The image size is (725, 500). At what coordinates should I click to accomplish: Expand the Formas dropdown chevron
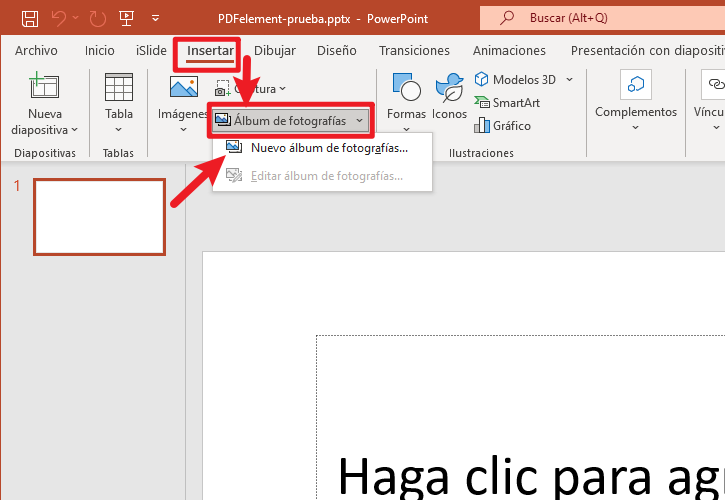click(x=406, y=130)
